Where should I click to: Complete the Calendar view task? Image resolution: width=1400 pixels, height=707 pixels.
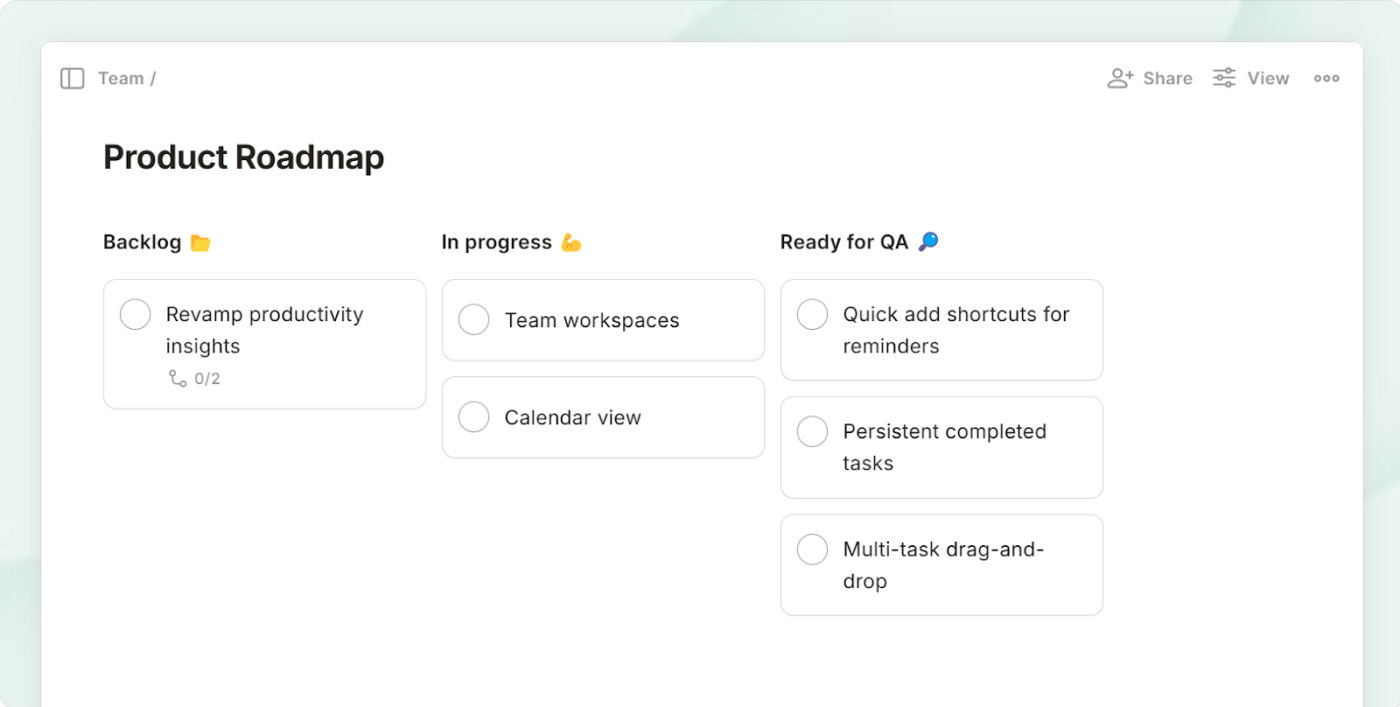[473, 417]
